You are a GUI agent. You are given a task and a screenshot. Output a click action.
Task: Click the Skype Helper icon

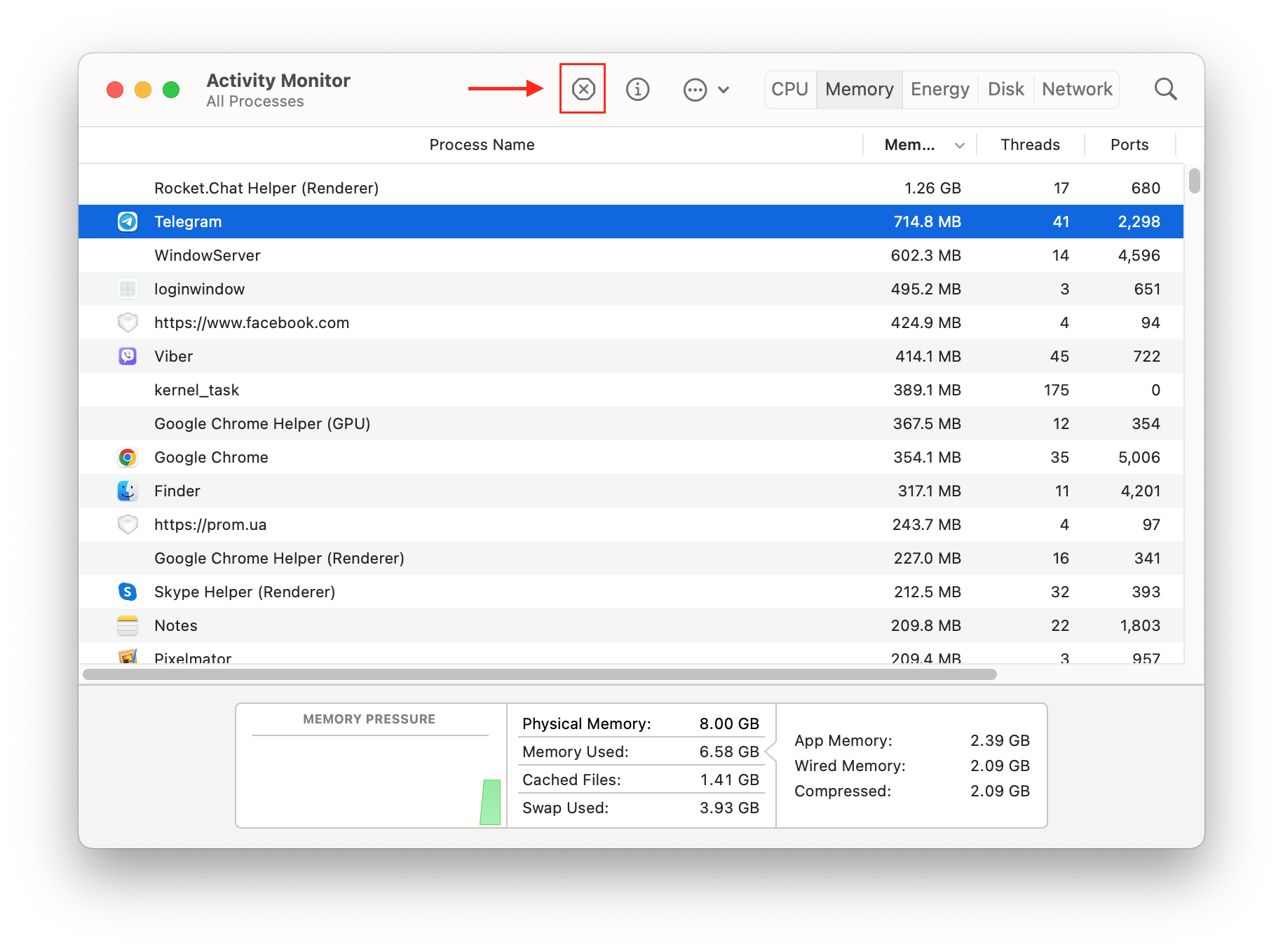128,592
